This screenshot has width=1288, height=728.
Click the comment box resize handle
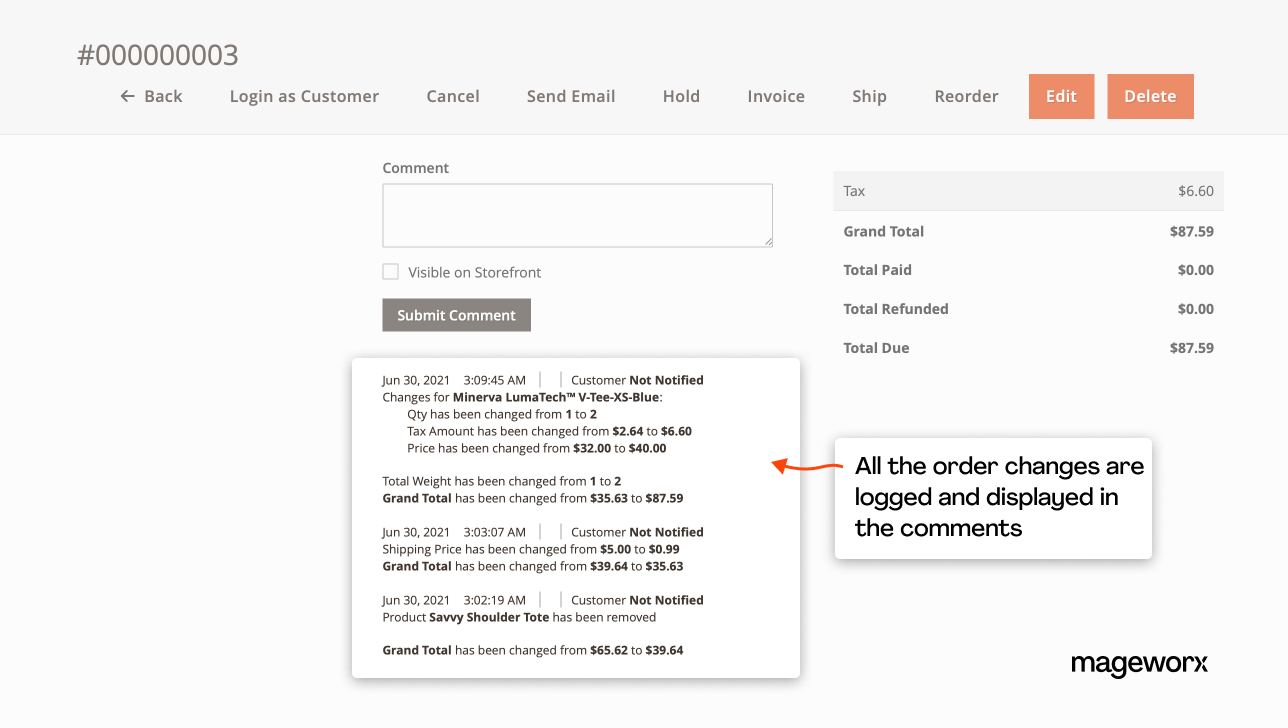[768, 242]
